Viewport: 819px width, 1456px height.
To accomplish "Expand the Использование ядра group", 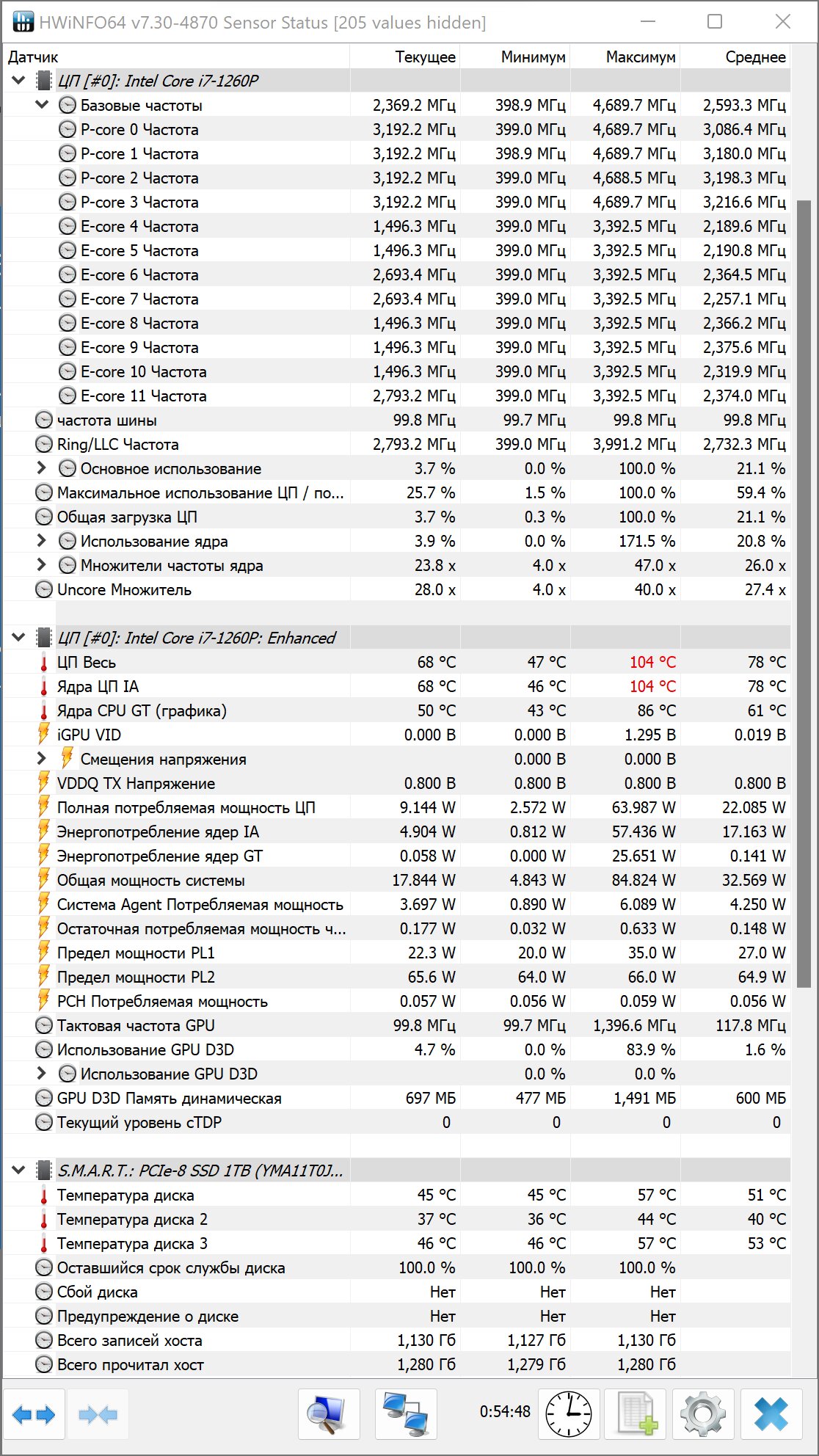I will pyautogui.click(x=42, y=540).
